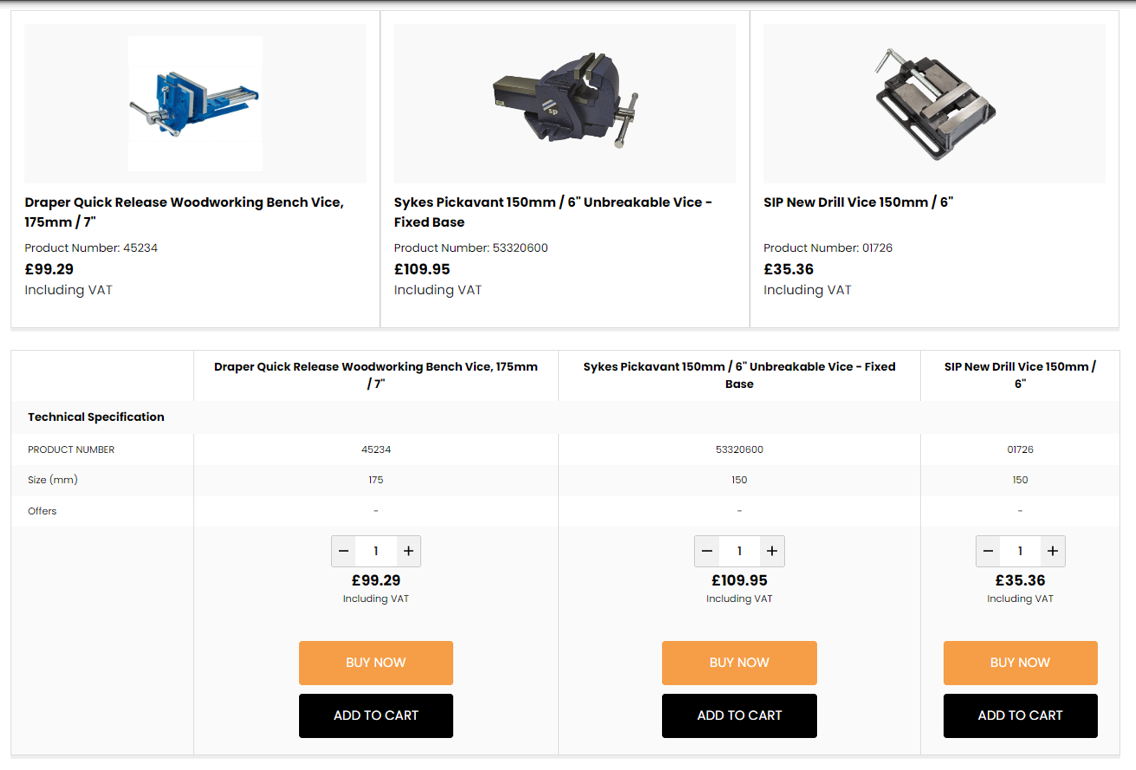Increase quantity for Sykes Pickavant Unbreakable Vice
This screenshot has height=770, width=1136.
(x=772, y=551)
